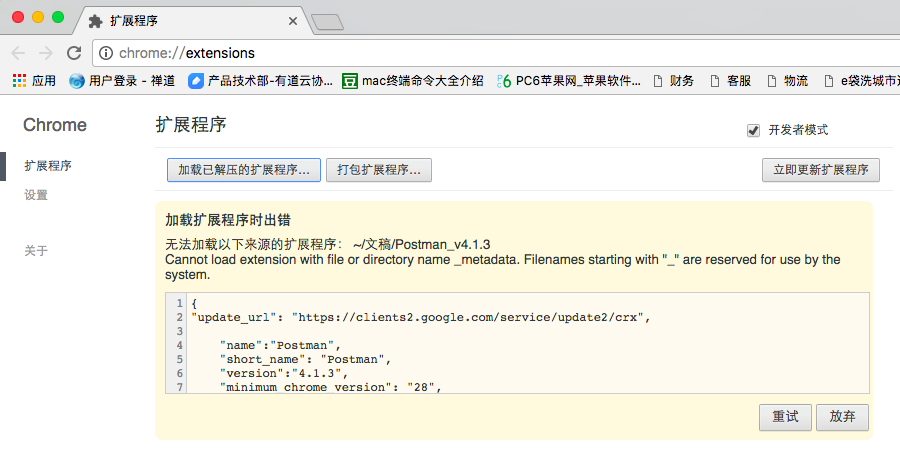This screenshot has width=900, height=456.
Task: Click the forward navigation arrow
Action: tap(46, 53)
